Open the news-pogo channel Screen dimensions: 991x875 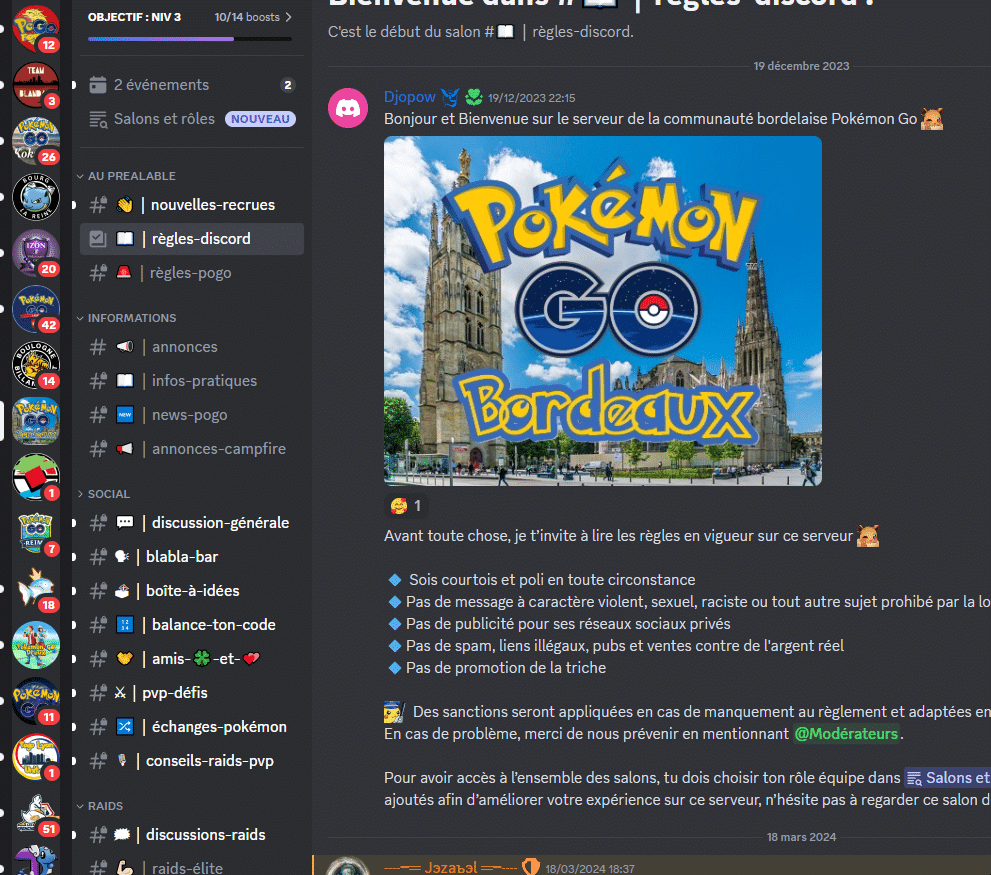(192, 415)
